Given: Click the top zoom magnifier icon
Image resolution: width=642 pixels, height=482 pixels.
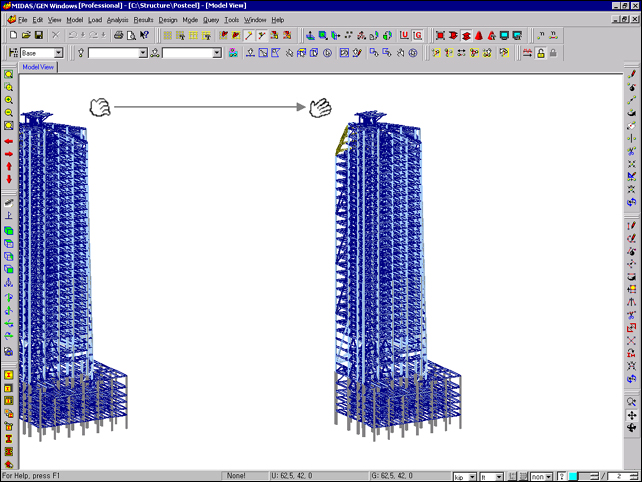Looking at the screenshot, I should tap(9, 75).
